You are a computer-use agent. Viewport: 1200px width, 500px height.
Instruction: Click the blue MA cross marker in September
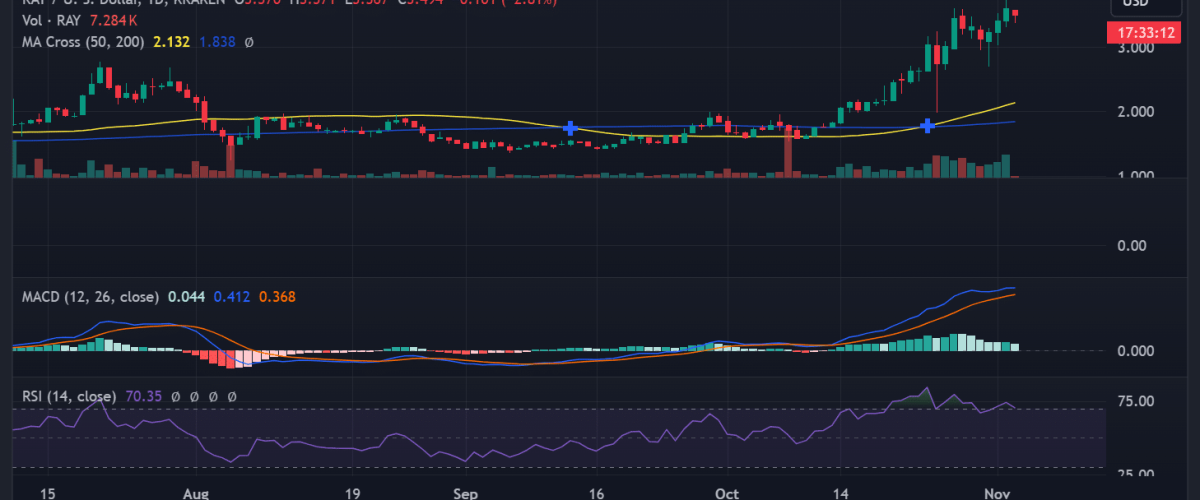click(570, 128)
